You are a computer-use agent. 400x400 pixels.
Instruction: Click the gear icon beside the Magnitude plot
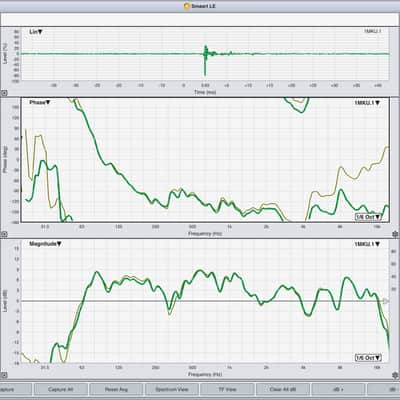pos(395,375)
